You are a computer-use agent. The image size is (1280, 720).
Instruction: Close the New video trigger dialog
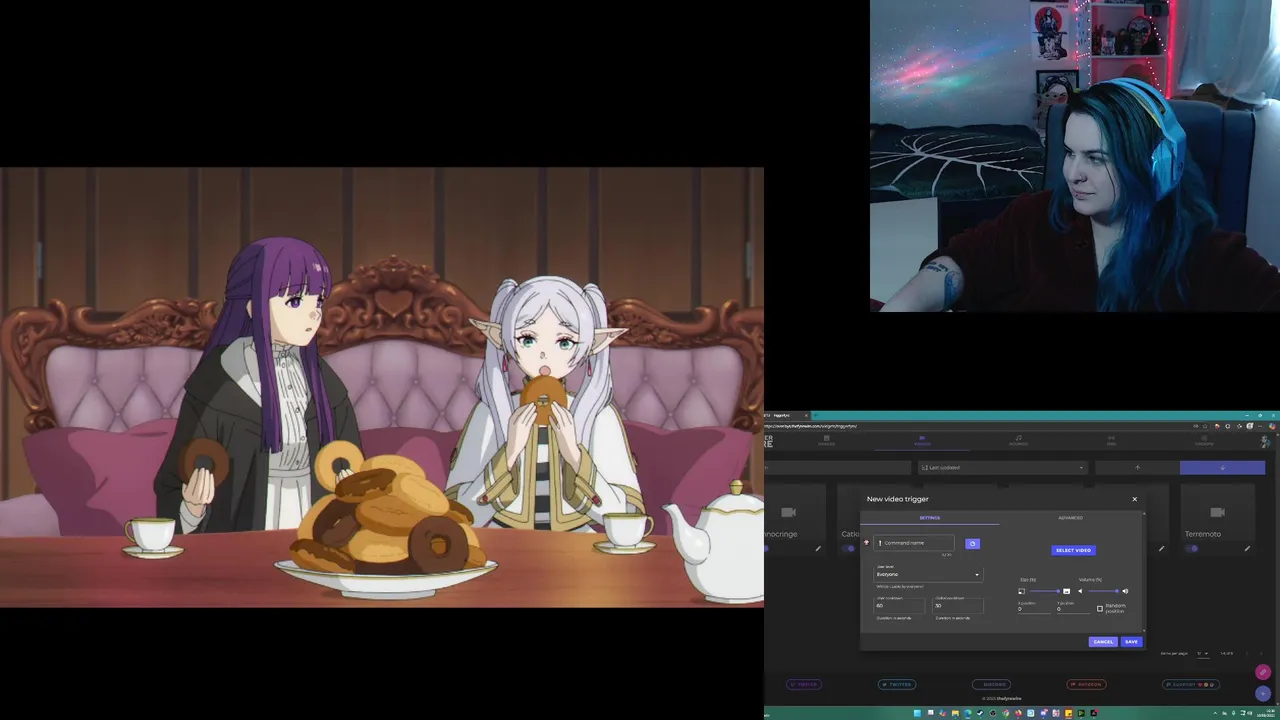(1134, 499)
